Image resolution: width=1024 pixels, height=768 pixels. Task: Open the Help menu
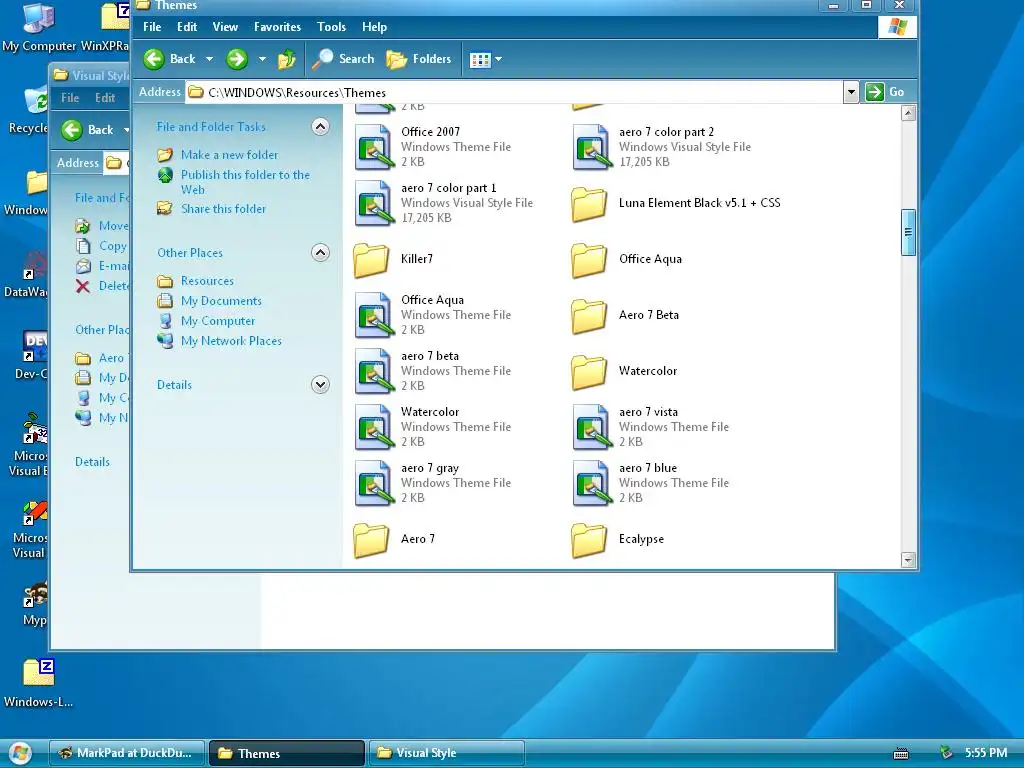click(375, 27)
